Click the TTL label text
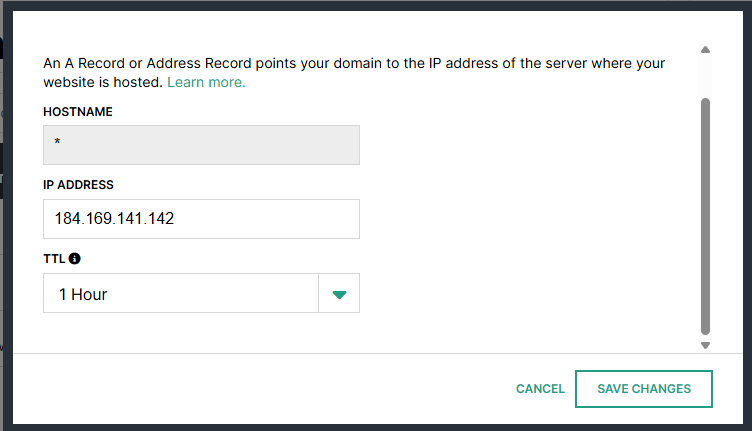 pos(54,259)
